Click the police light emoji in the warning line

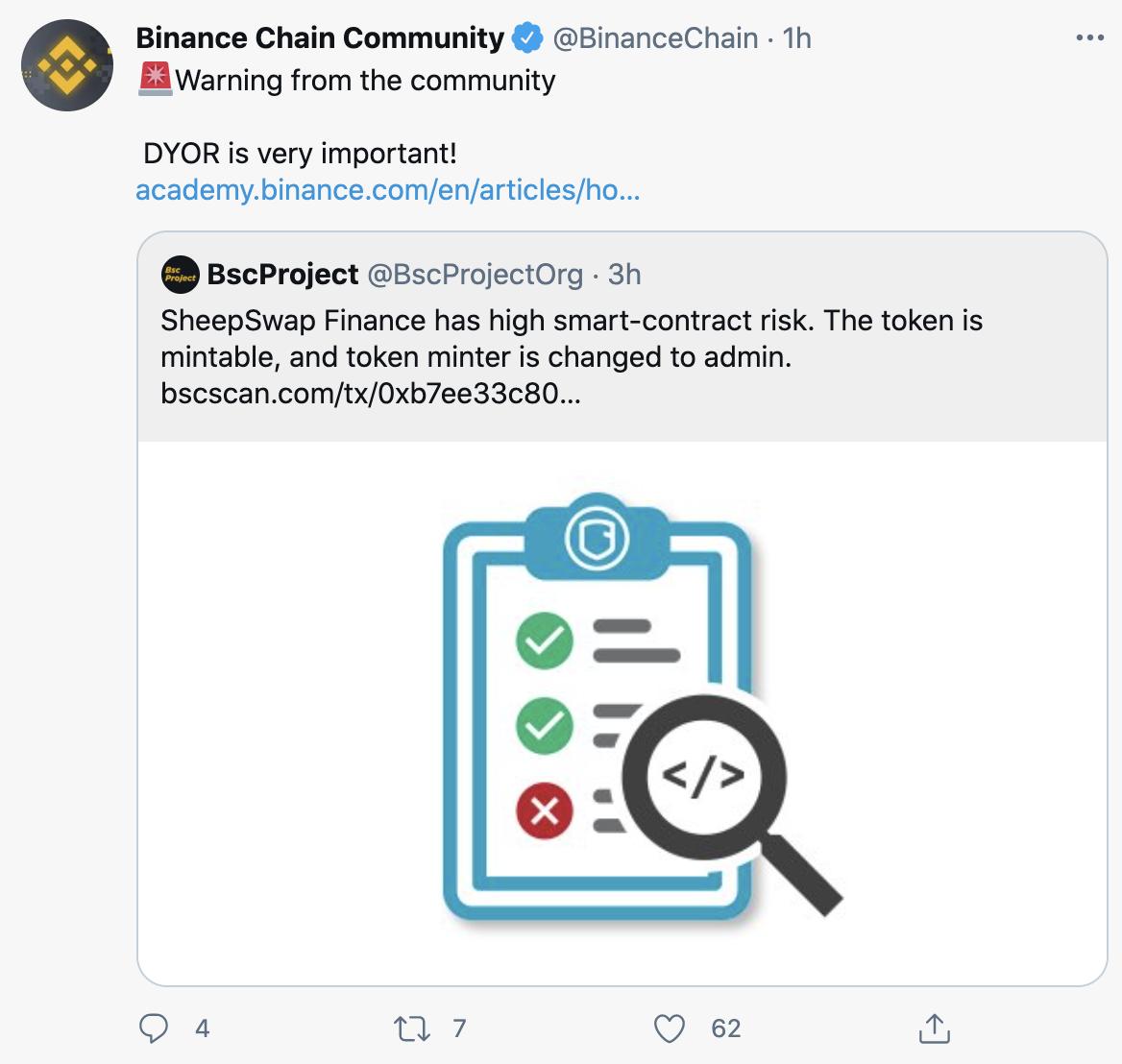(156, 79)
